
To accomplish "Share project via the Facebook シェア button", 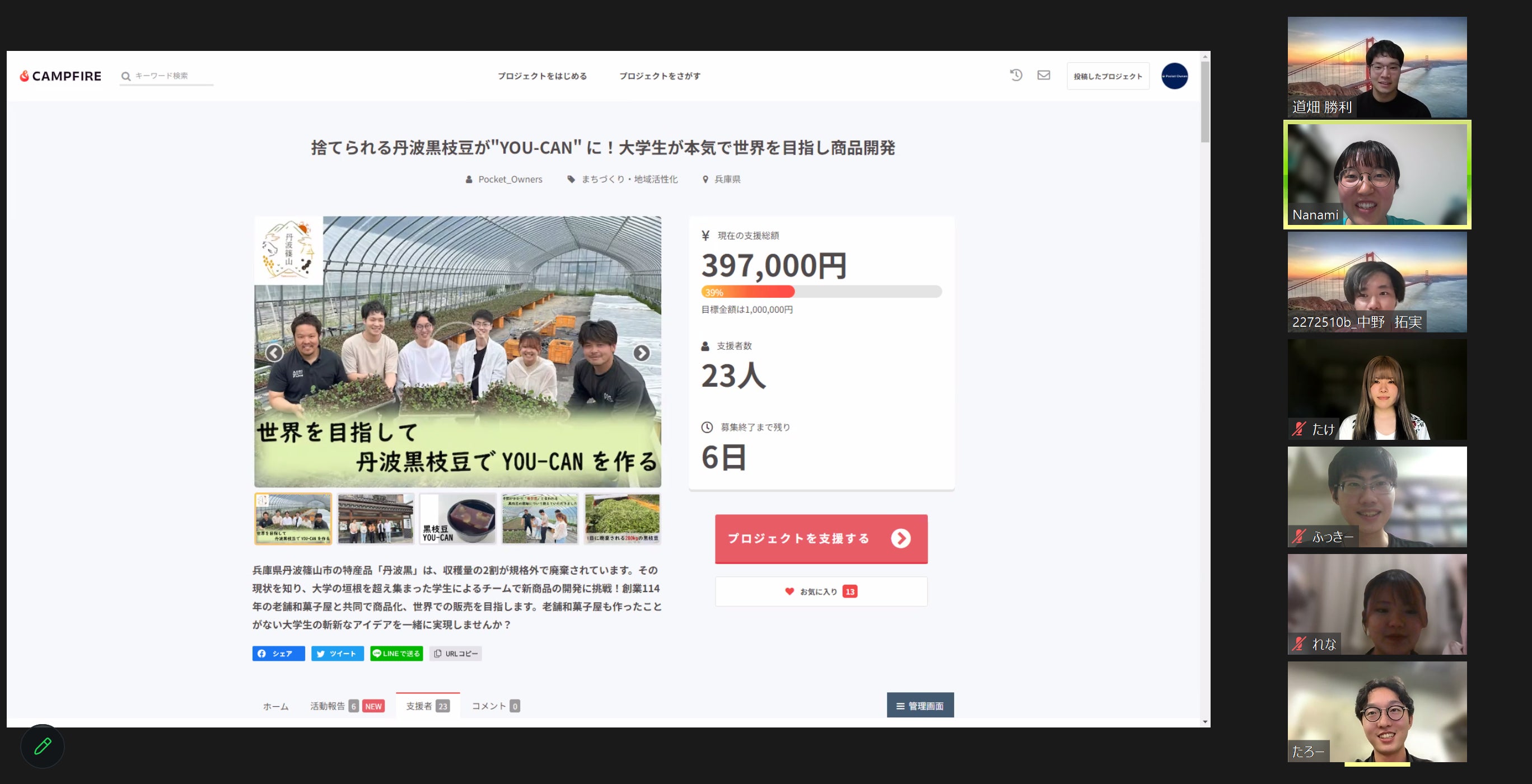I will tap(278, 653).
